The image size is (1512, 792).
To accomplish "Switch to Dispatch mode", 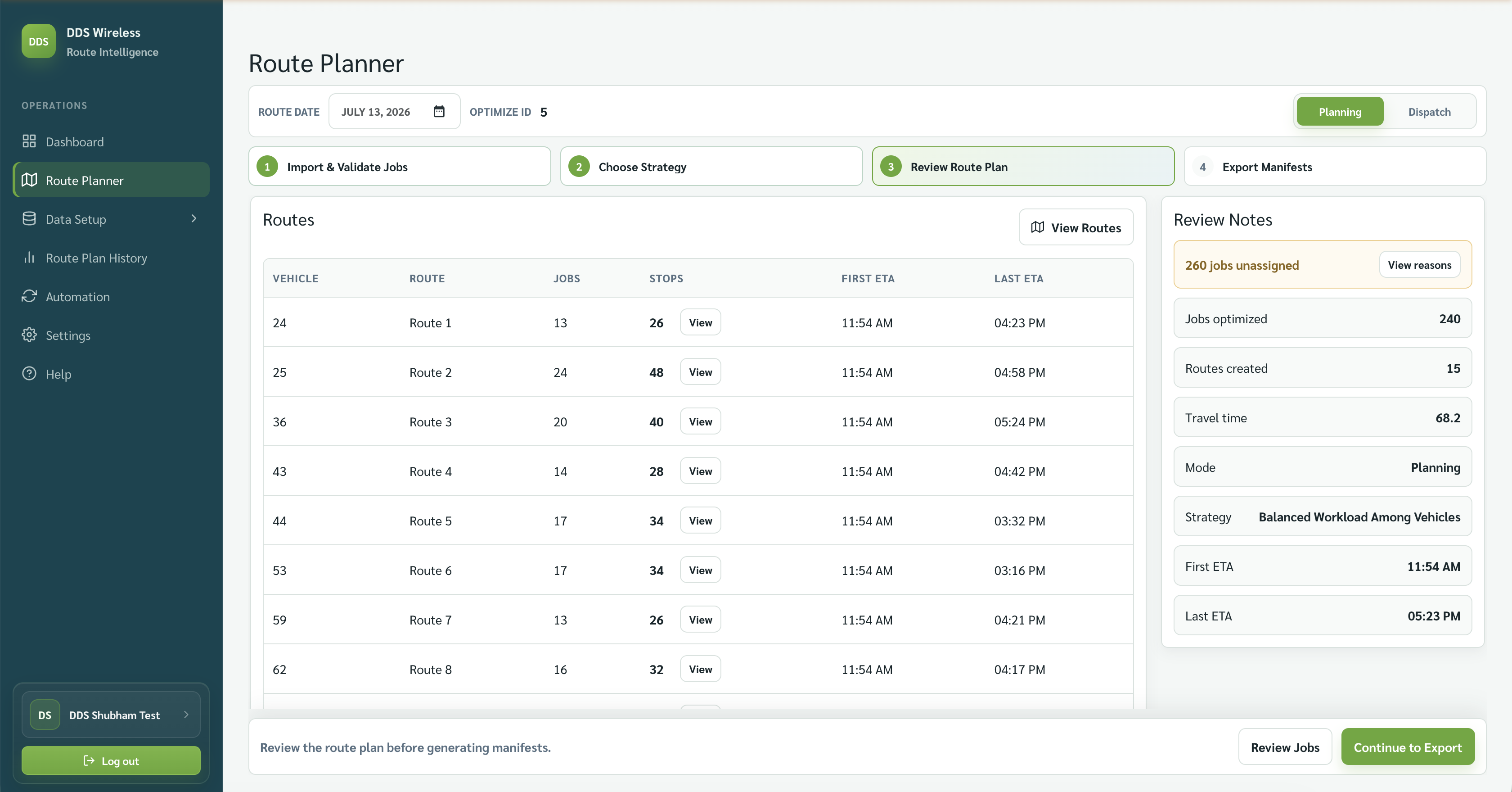I will (1429, 112).
